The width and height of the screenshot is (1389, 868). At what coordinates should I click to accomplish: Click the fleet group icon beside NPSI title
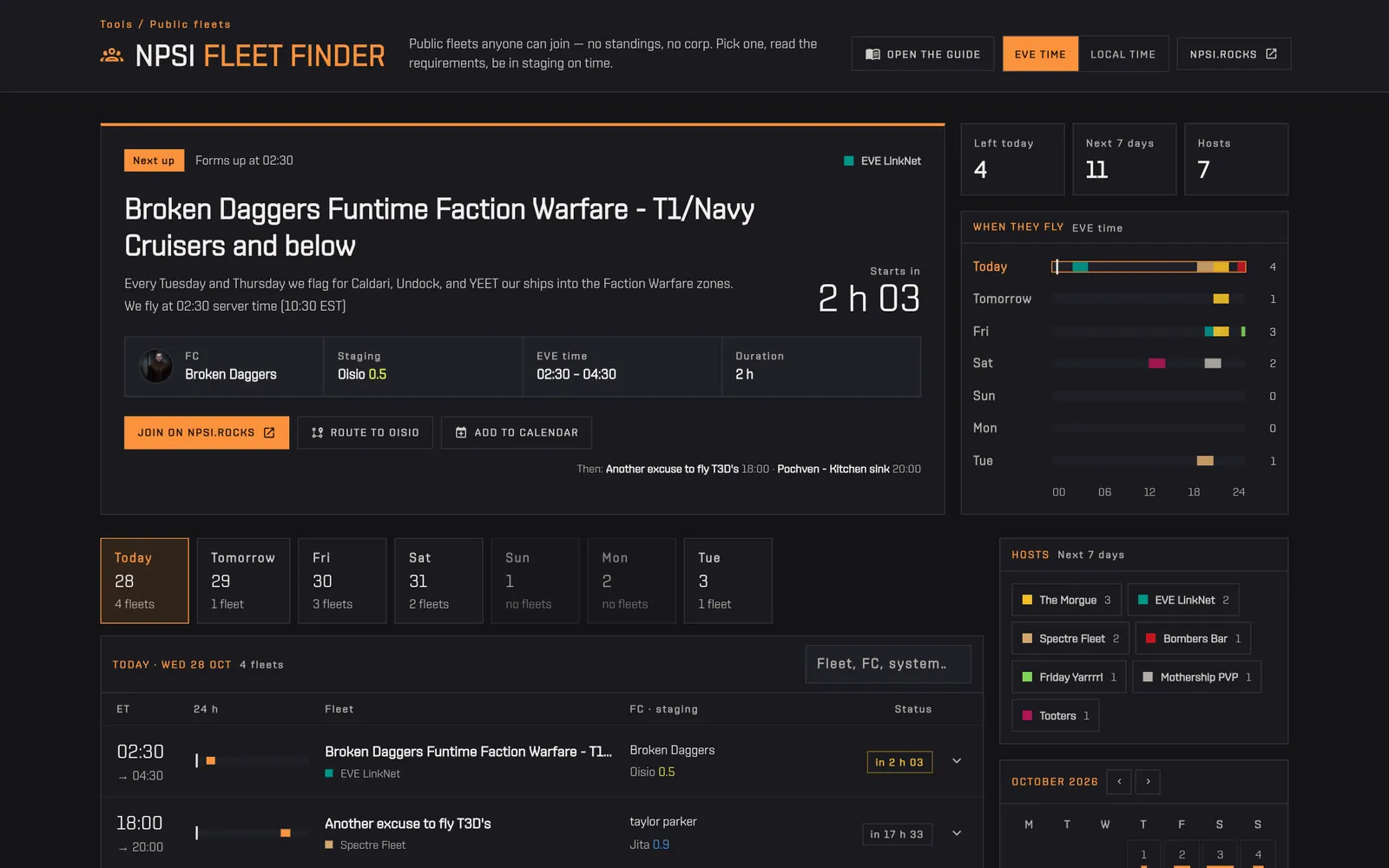111,56
